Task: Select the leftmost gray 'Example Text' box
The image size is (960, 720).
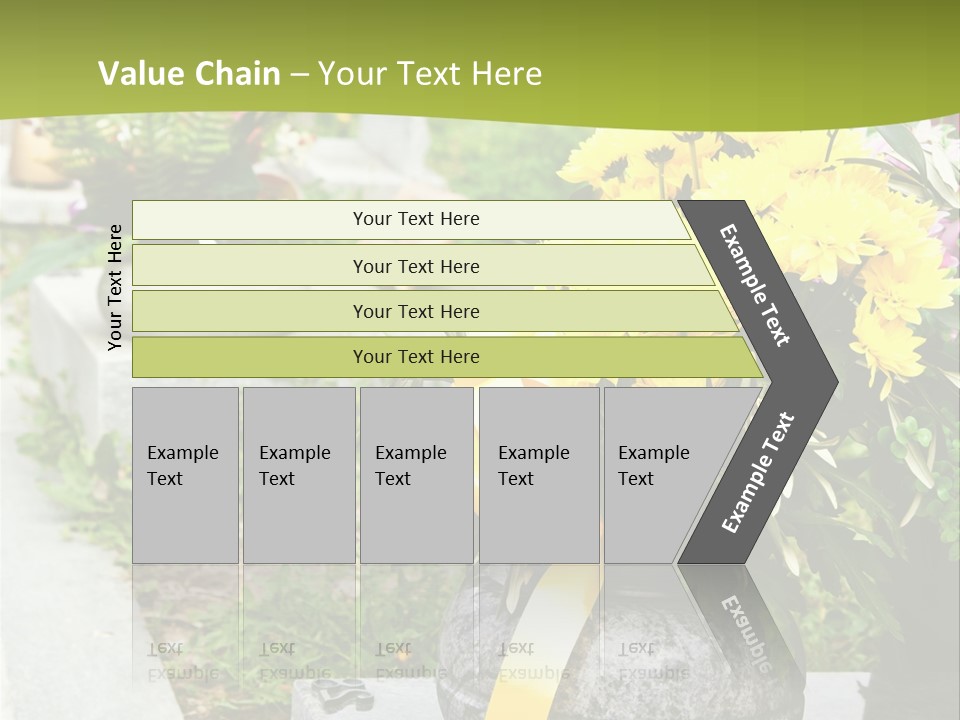Action: coord(185,475)
